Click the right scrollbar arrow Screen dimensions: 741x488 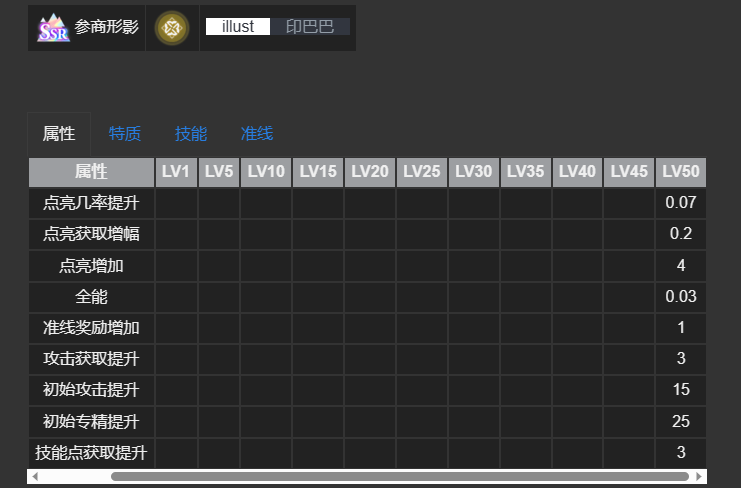(699, 477)
